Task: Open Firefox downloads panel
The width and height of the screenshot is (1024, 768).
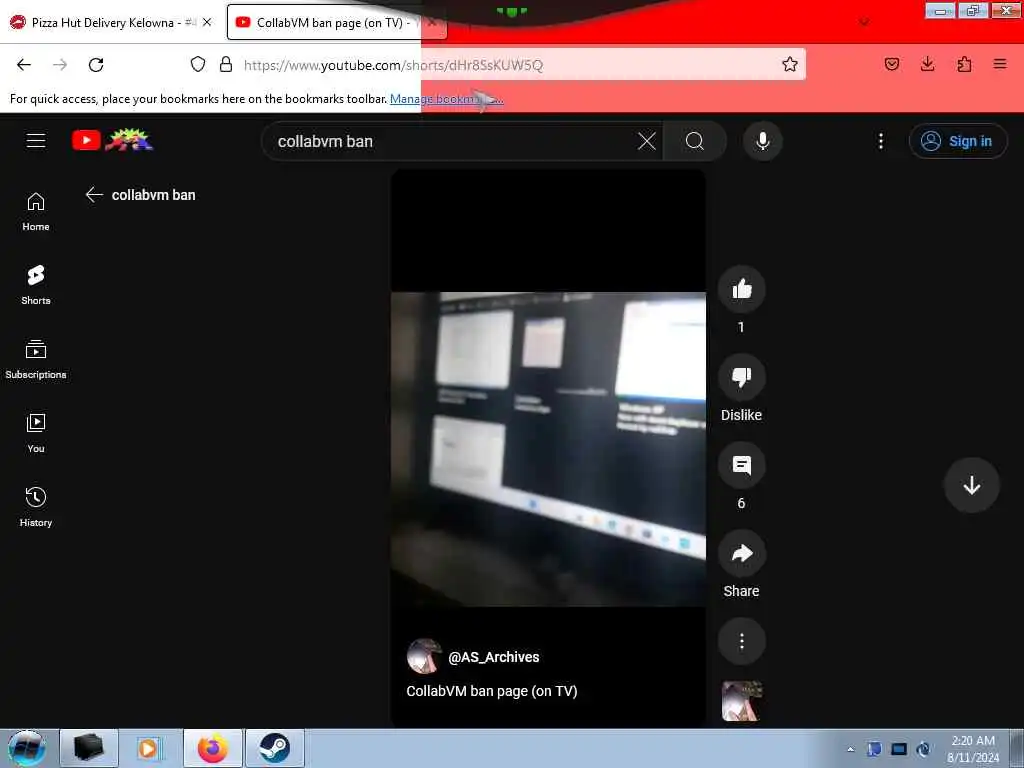Action: (x=927, y=64)
